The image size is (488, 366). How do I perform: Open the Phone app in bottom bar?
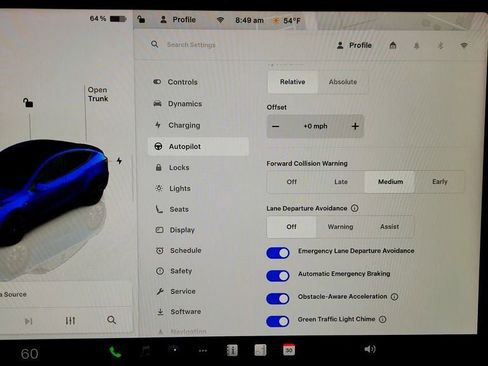point(115,351)
